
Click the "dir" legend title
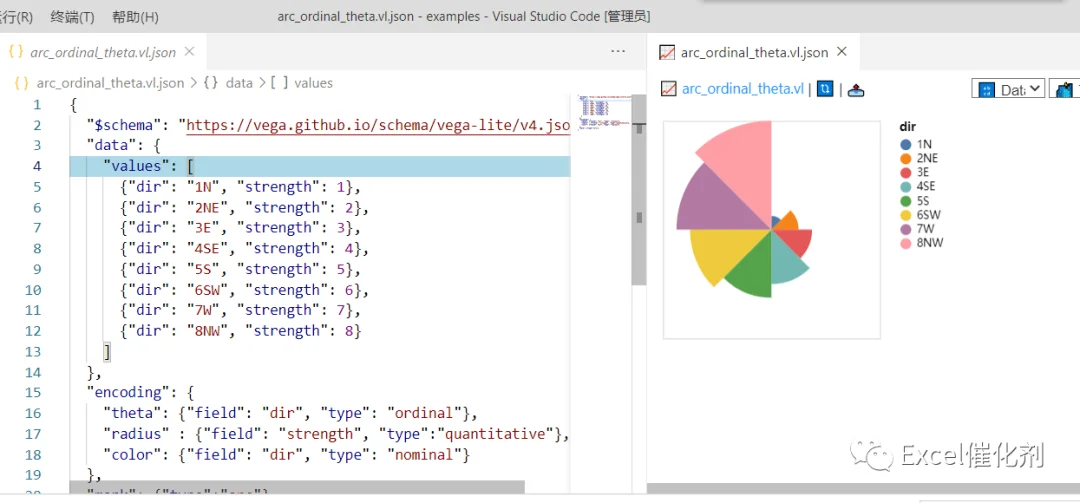[x=906, y=127]
